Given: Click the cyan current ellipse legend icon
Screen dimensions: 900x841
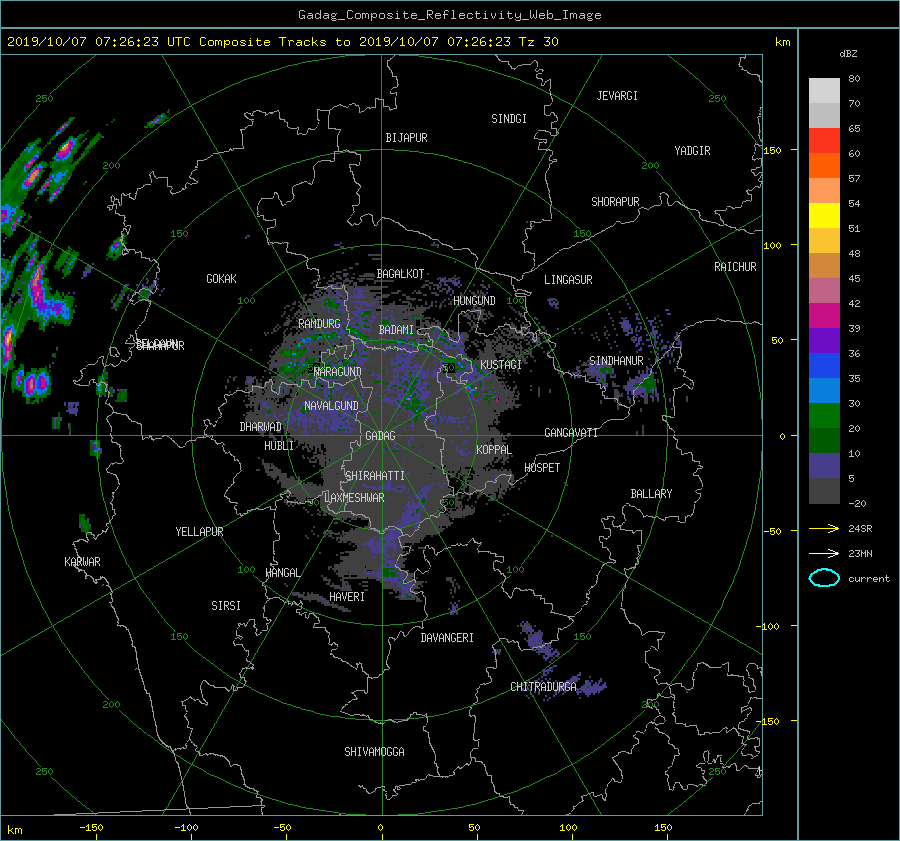Looking at the screenshot, I should (x=824, y=578).
